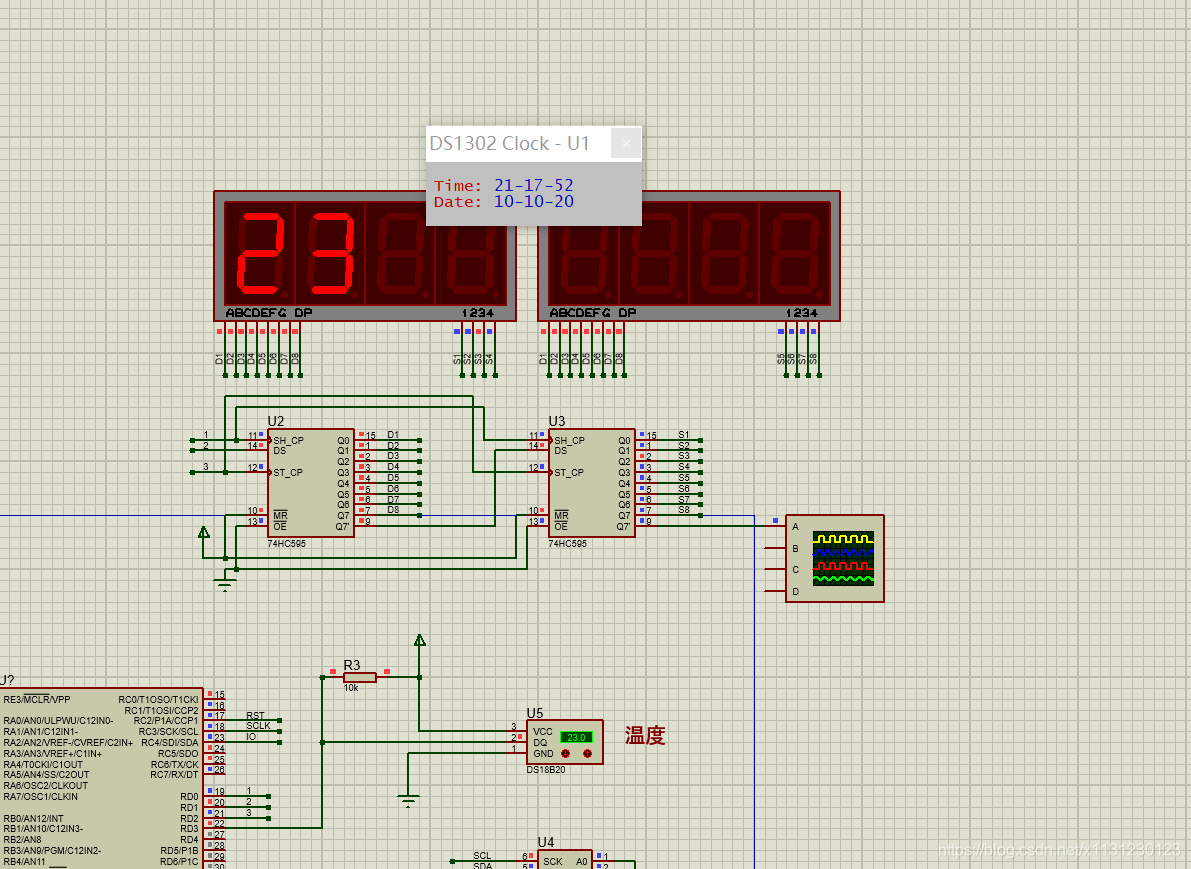Click the U3 reference label
This screenshot has height=869, width=1191.
[x=557, y=422]
